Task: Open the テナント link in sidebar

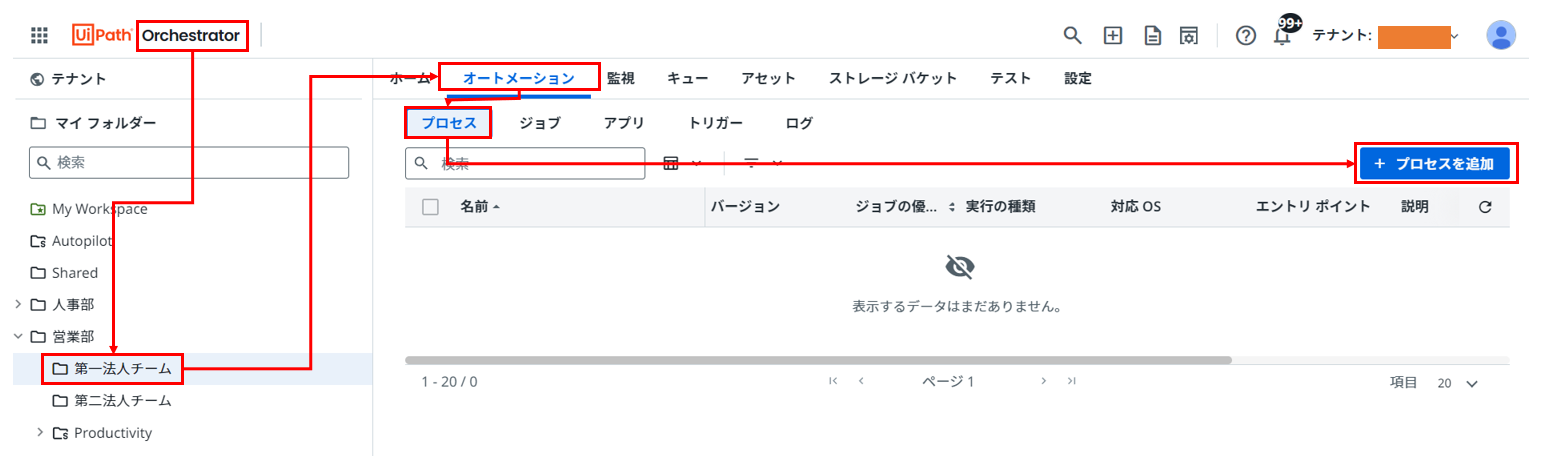Action: coord(78,79)
